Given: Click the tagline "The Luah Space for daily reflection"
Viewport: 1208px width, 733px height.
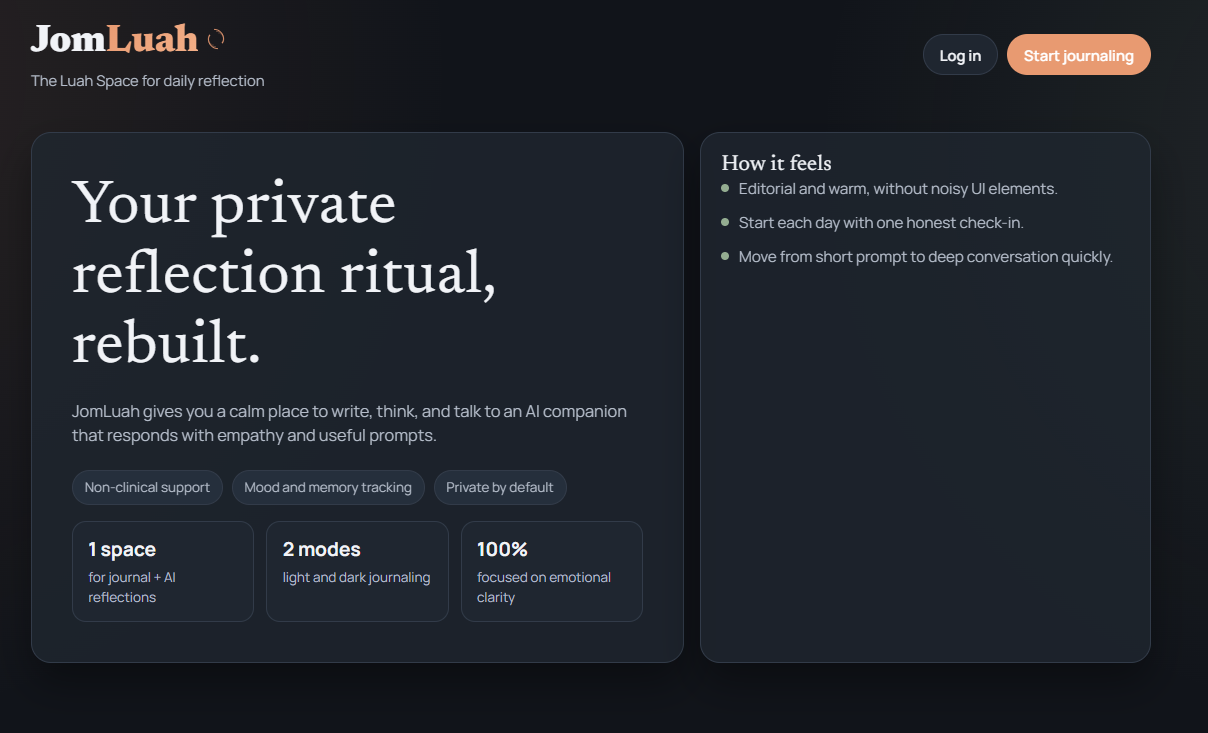Looking at the screenshot, I should (148, 81).
